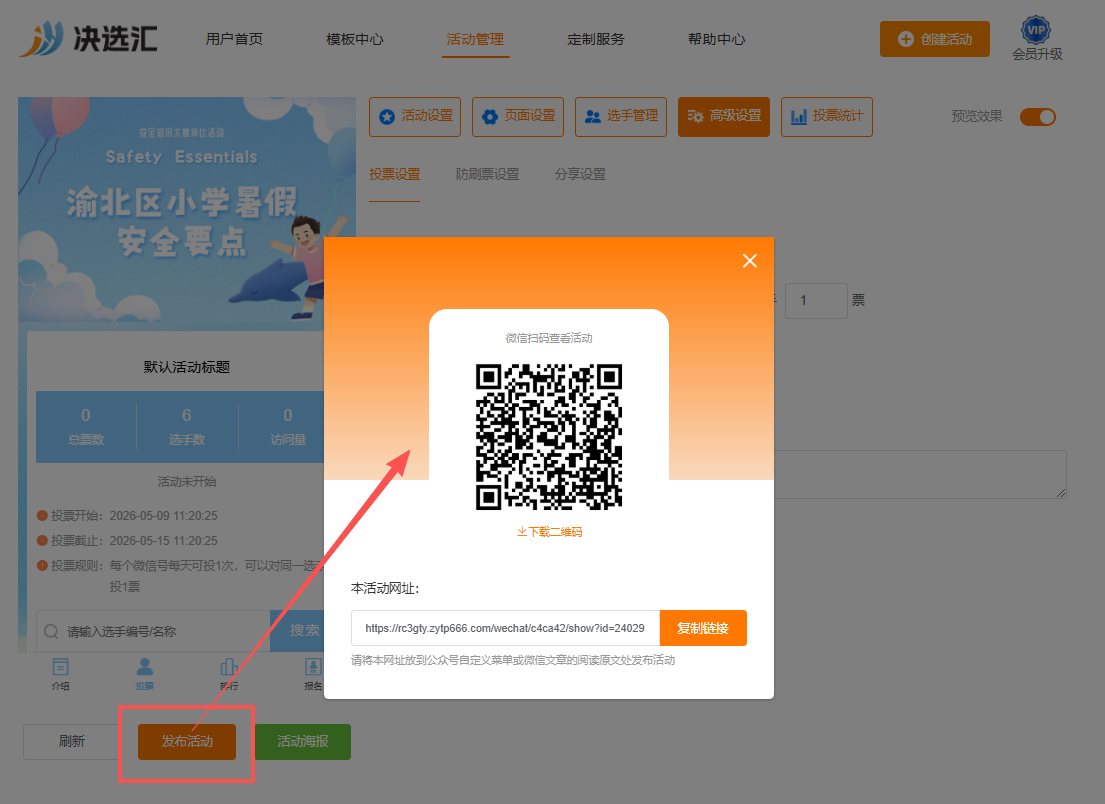This screenshot has height=804, width=1105.
Task: Open 帮助中心 in the navigation
Action: [x=716, y=39]
